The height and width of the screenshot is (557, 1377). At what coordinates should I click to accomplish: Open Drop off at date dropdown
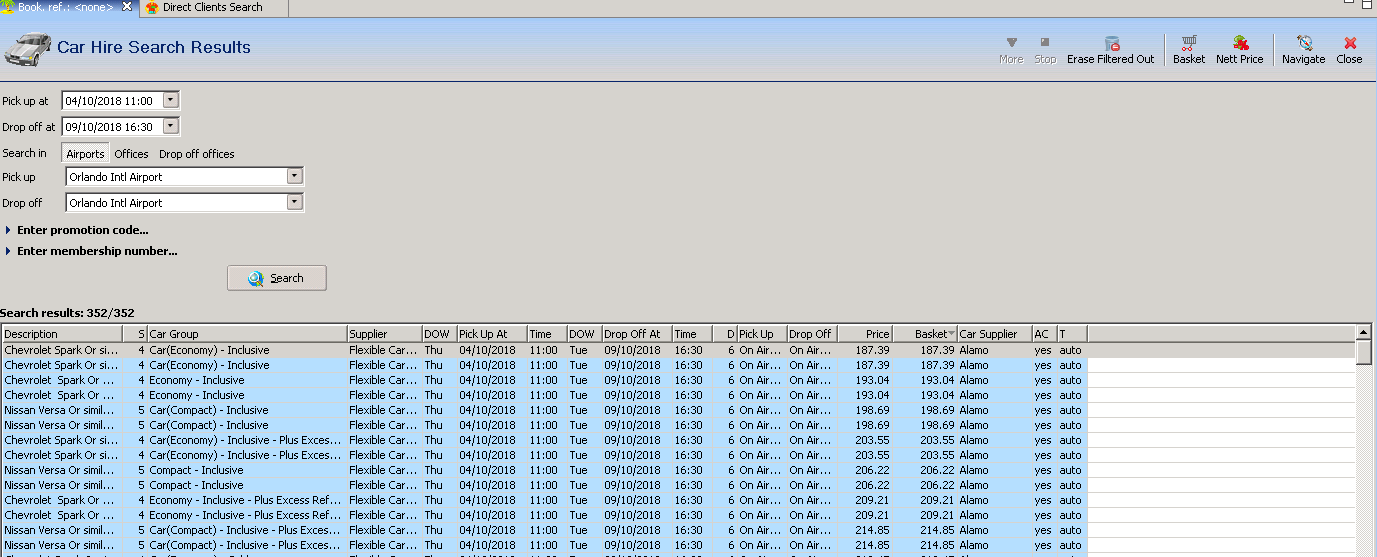(x=170, y=127)
